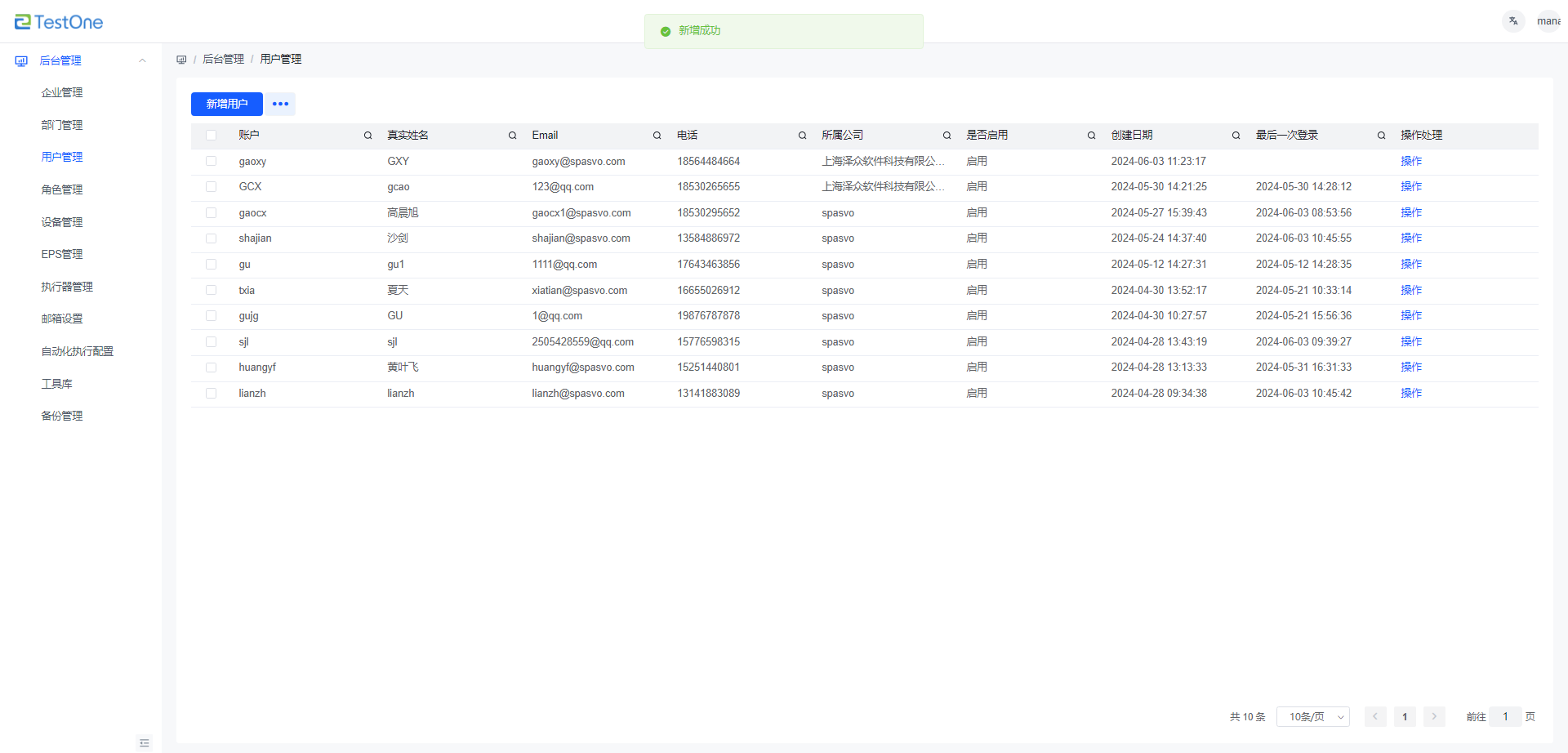Collapse the sidebar using the bottom fold icon
Image resolution: width=1568 pixels, height=753 pixels.
click(145, 742)
